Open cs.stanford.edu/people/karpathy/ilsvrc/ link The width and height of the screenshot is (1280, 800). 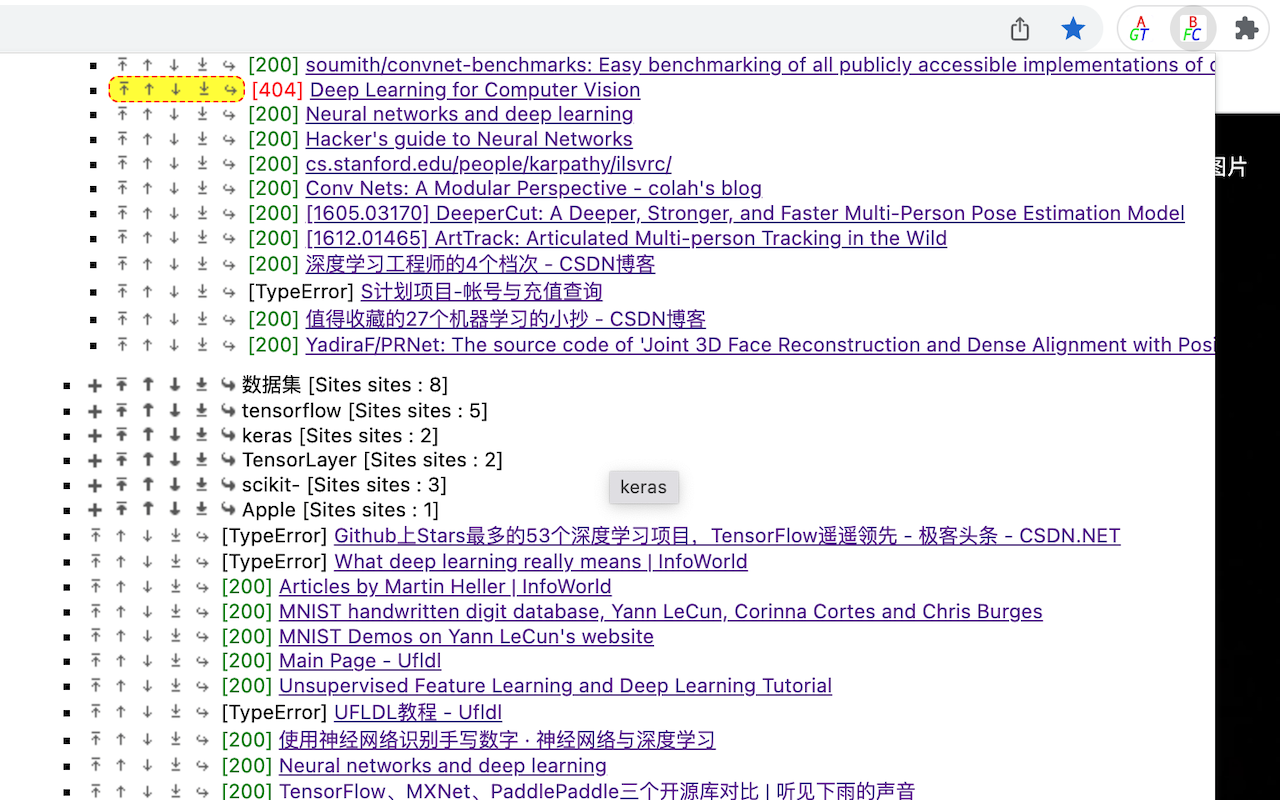[488, 164]
